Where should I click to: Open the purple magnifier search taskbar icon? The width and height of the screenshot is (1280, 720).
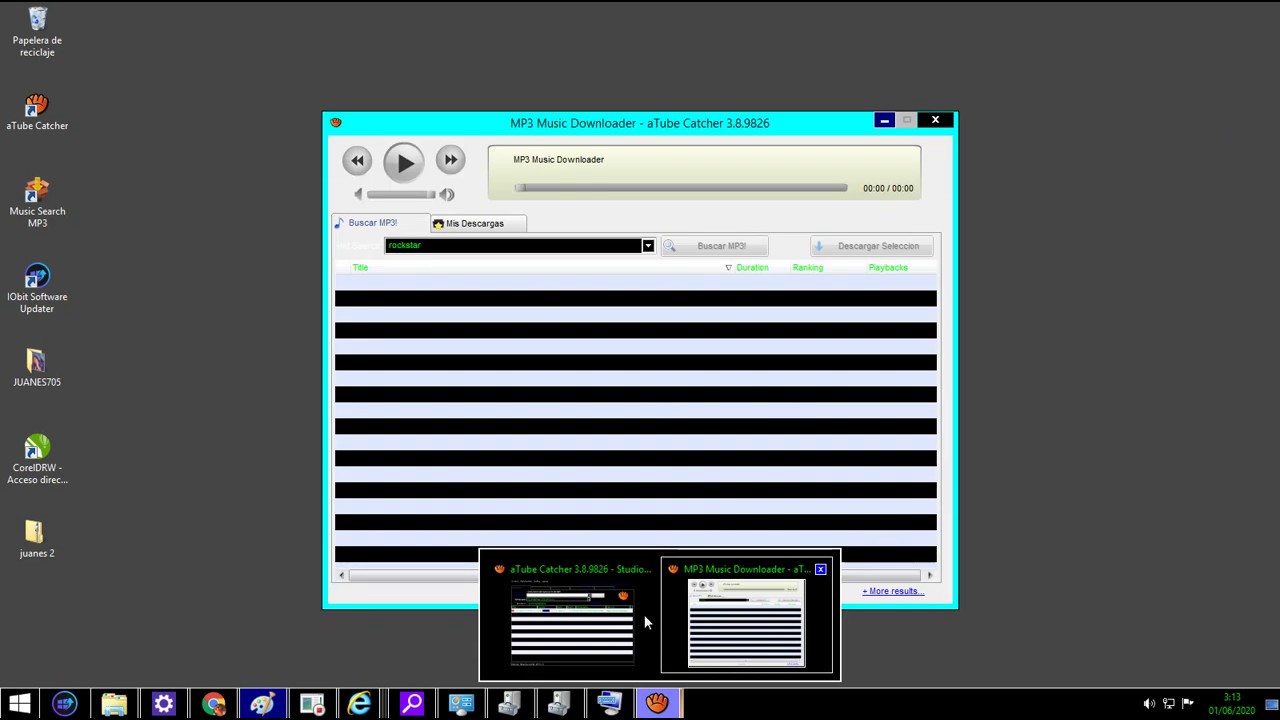coord(410,704)
